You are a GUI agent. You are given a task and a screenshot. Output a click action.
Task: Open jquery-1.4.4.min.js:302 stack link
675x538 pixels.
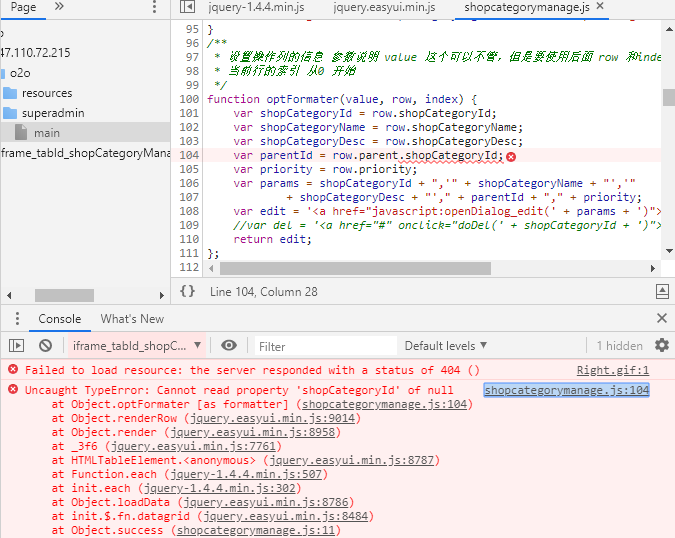click(x=220, y=488)
